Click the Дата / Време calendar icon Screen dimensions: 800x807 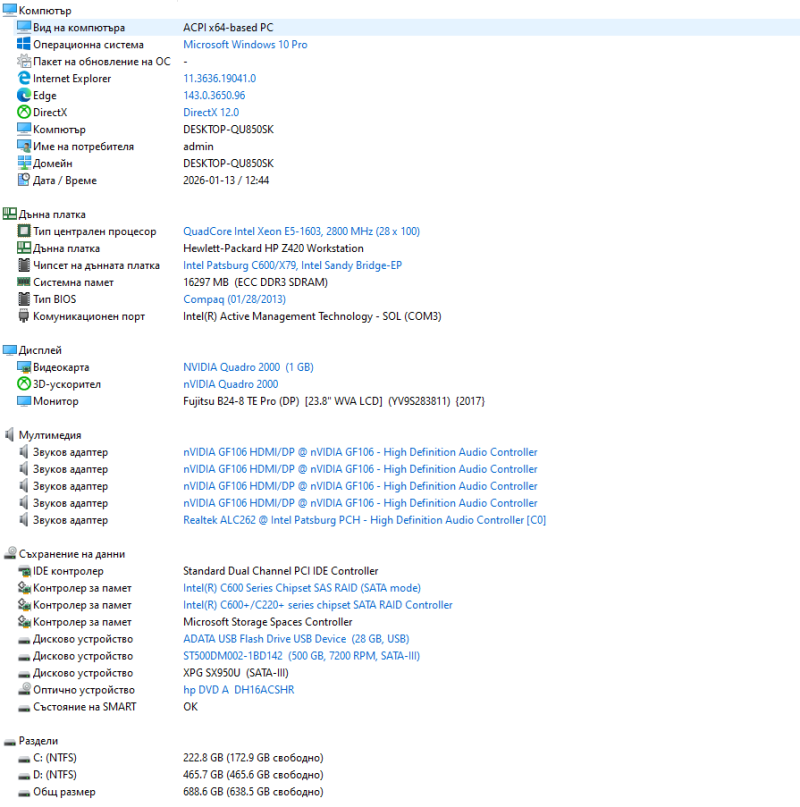click(24, 181)
